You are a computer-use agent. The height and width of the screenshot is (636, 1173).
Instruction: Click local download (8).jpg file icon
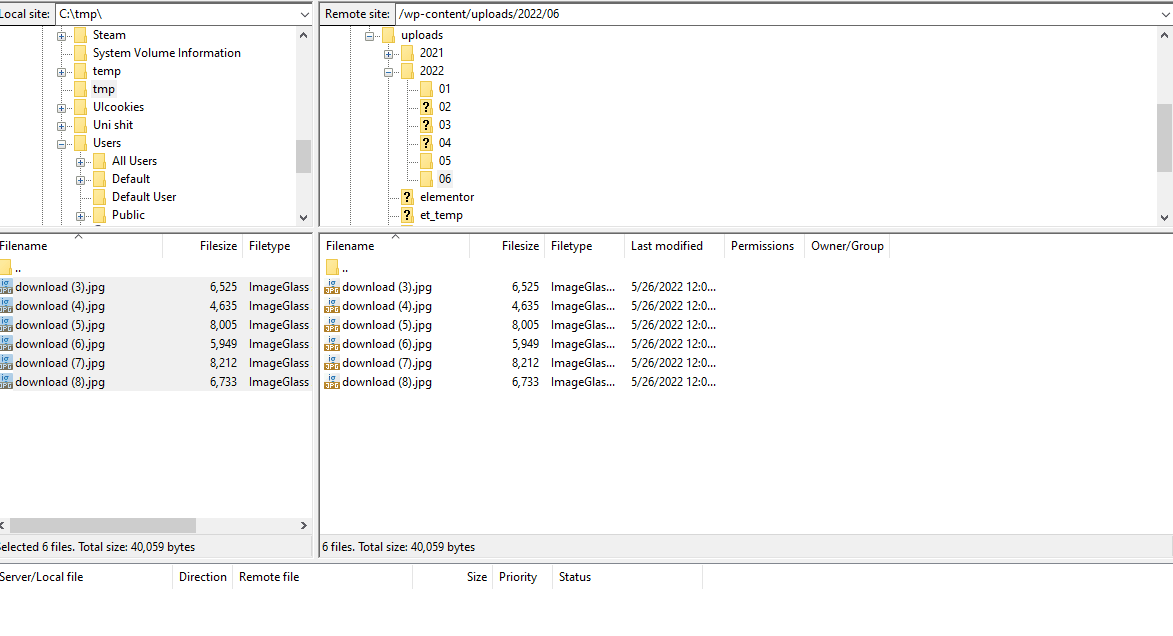[6, 382]
